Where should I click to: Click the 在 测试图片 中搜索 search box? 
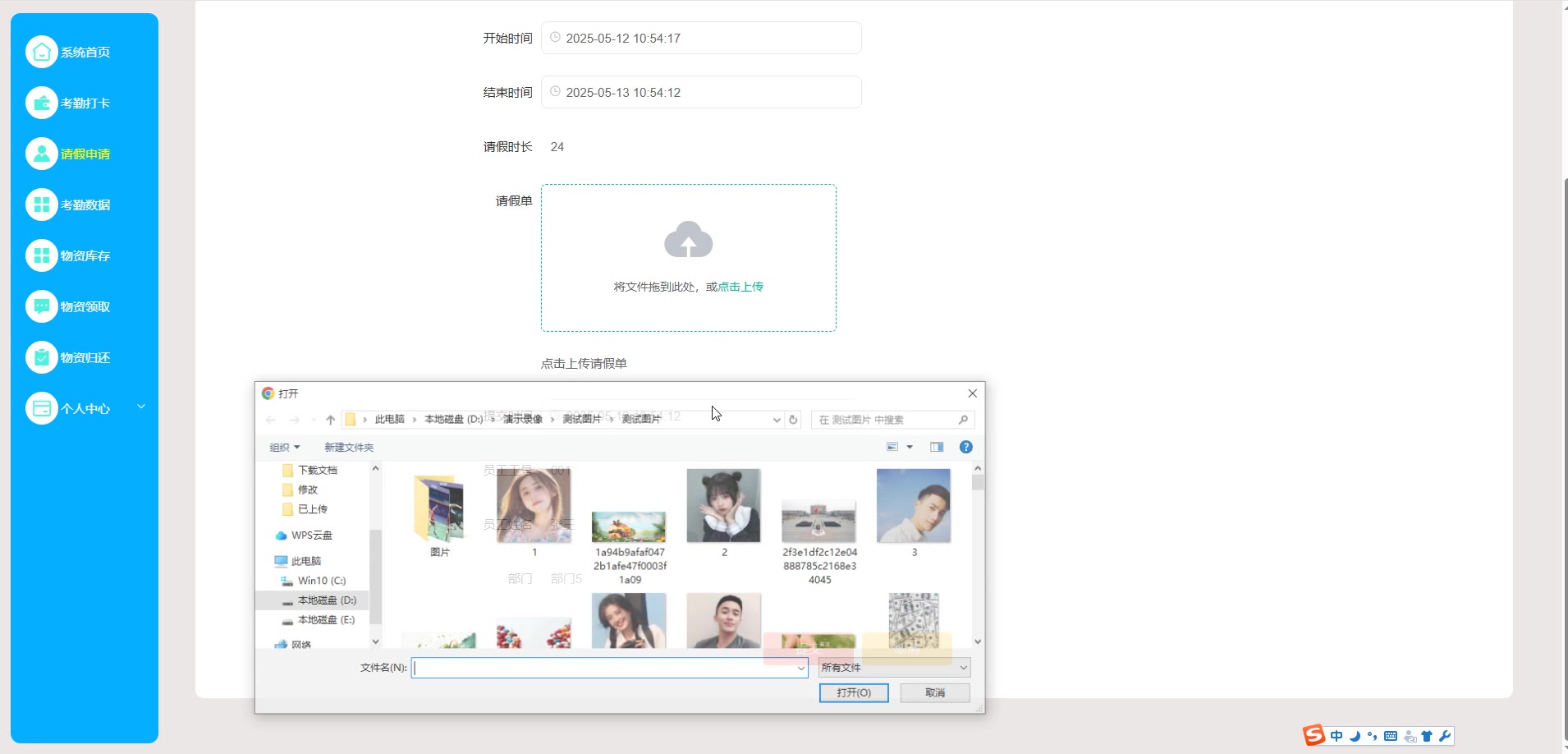click(892, 420)
